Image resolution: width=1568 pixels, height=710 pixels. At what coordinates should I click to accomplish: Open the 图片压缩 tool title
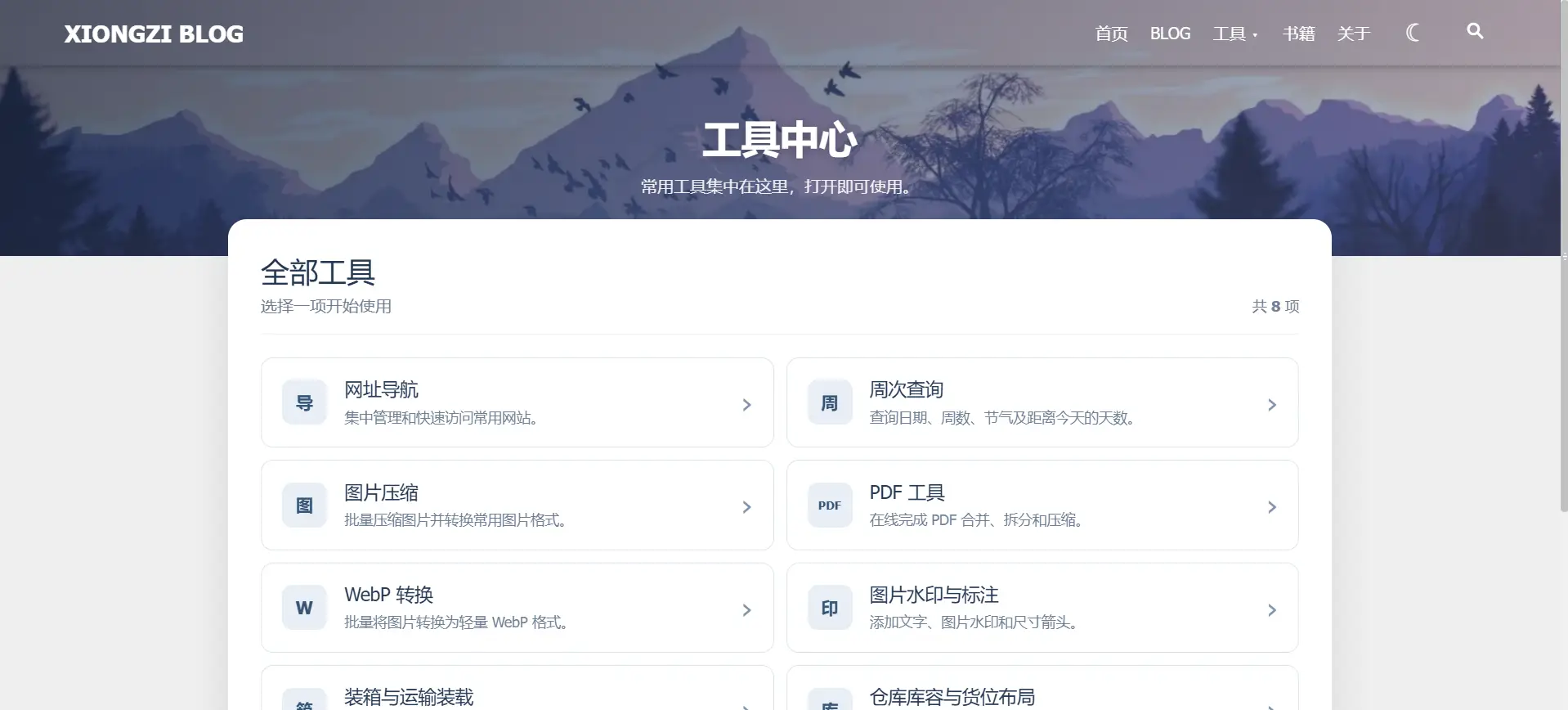tap(381, 492)
